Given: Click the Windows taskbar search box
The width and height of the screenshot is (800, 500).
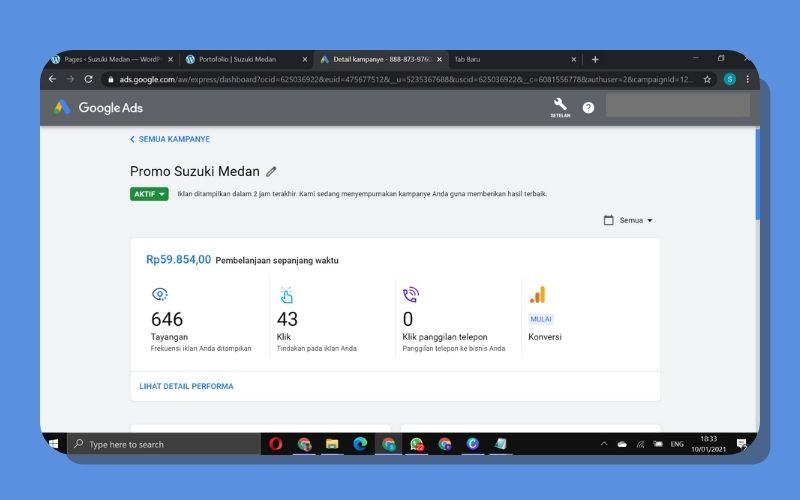Looking at the screenshot, I should coord(164,444).
